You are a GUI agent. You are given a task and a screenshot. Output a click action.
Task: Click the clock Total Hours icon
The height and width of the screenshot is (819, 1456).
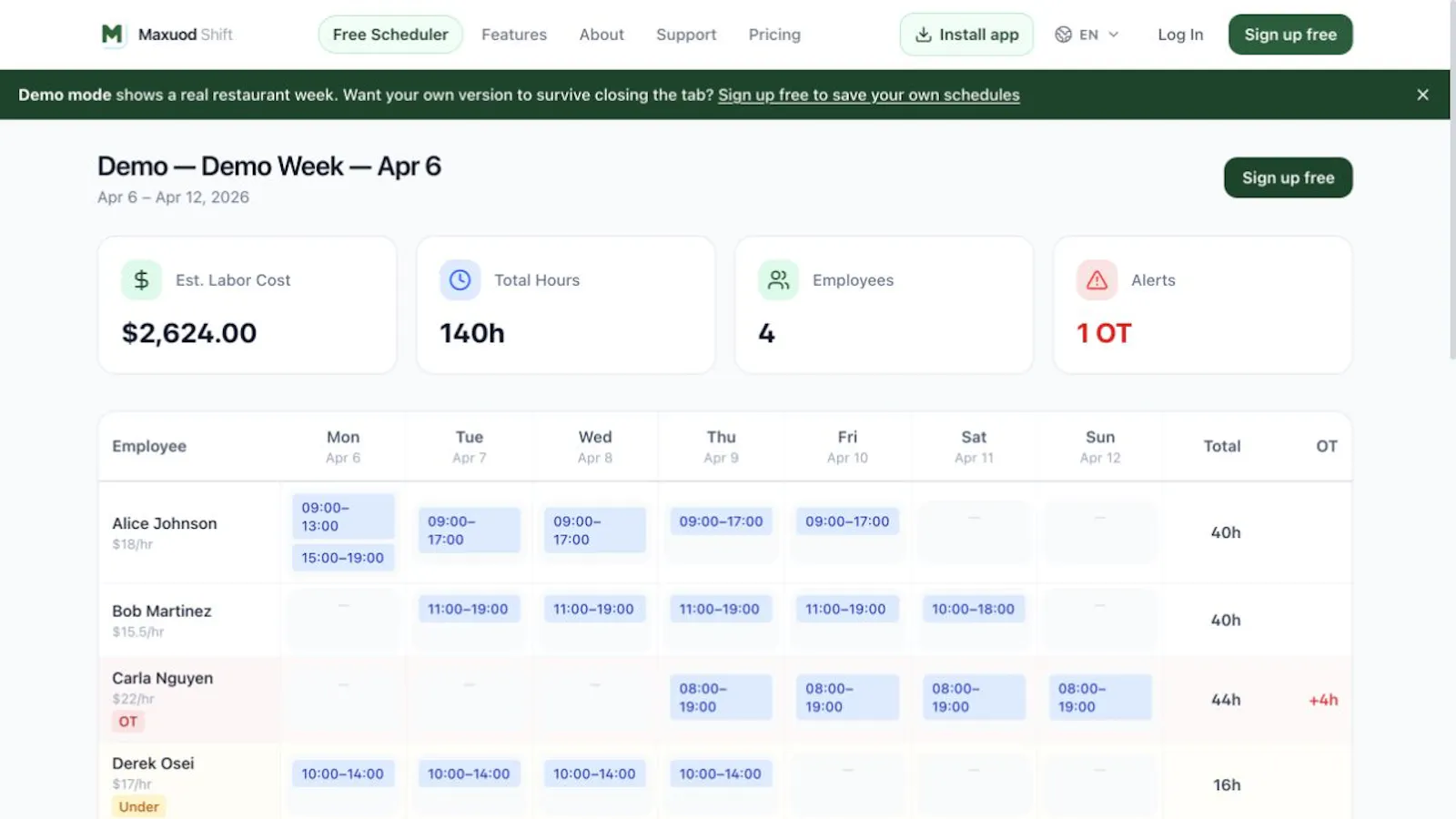[460, 280]
